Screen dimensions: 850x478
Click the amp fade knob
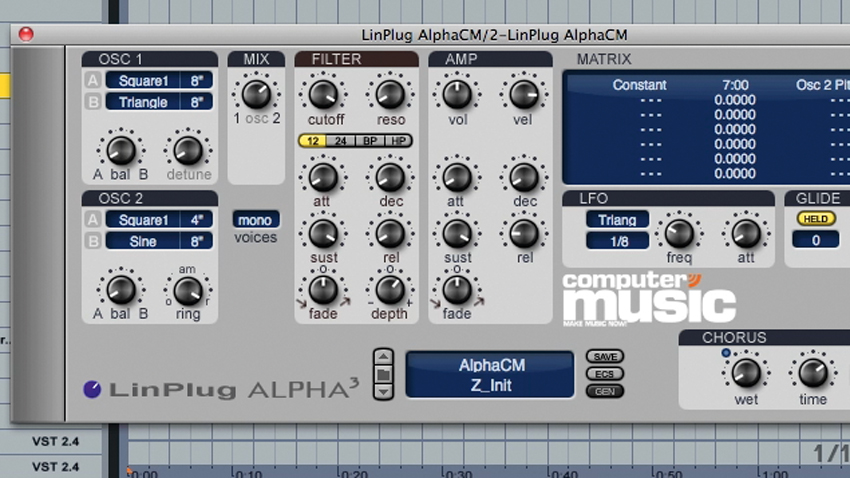click(x=458, y=290)
